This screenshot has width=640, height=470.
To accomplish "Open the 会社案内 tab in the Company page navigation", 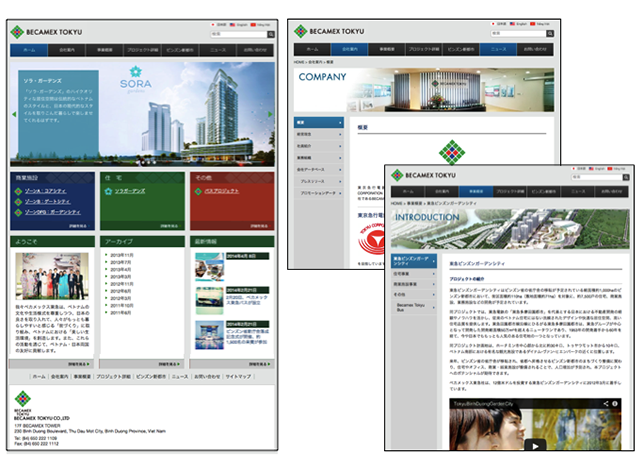I will tap(349, 49).
